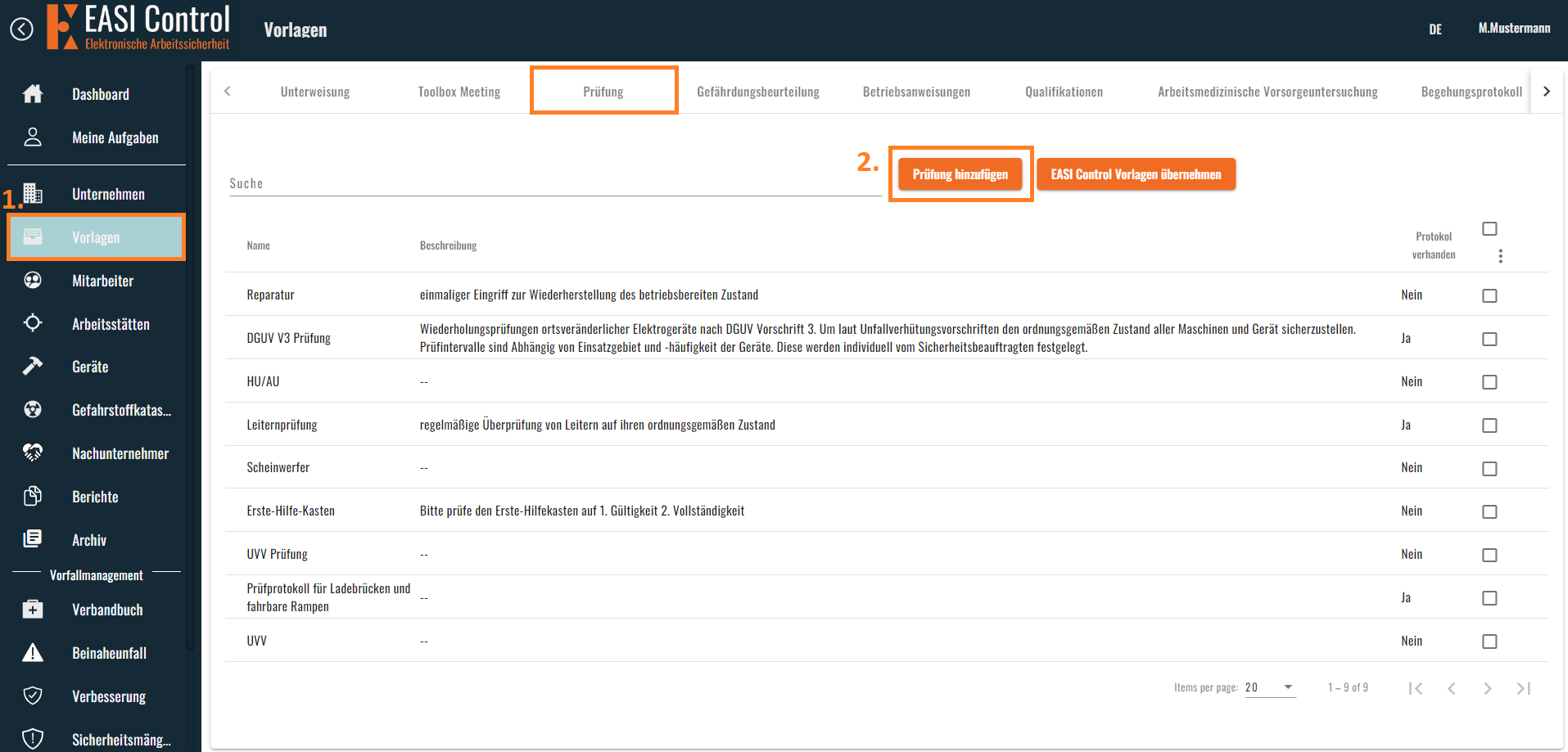Click the hammer icon for Geräte
1568x752 pixels.
(x=33, y=366)
